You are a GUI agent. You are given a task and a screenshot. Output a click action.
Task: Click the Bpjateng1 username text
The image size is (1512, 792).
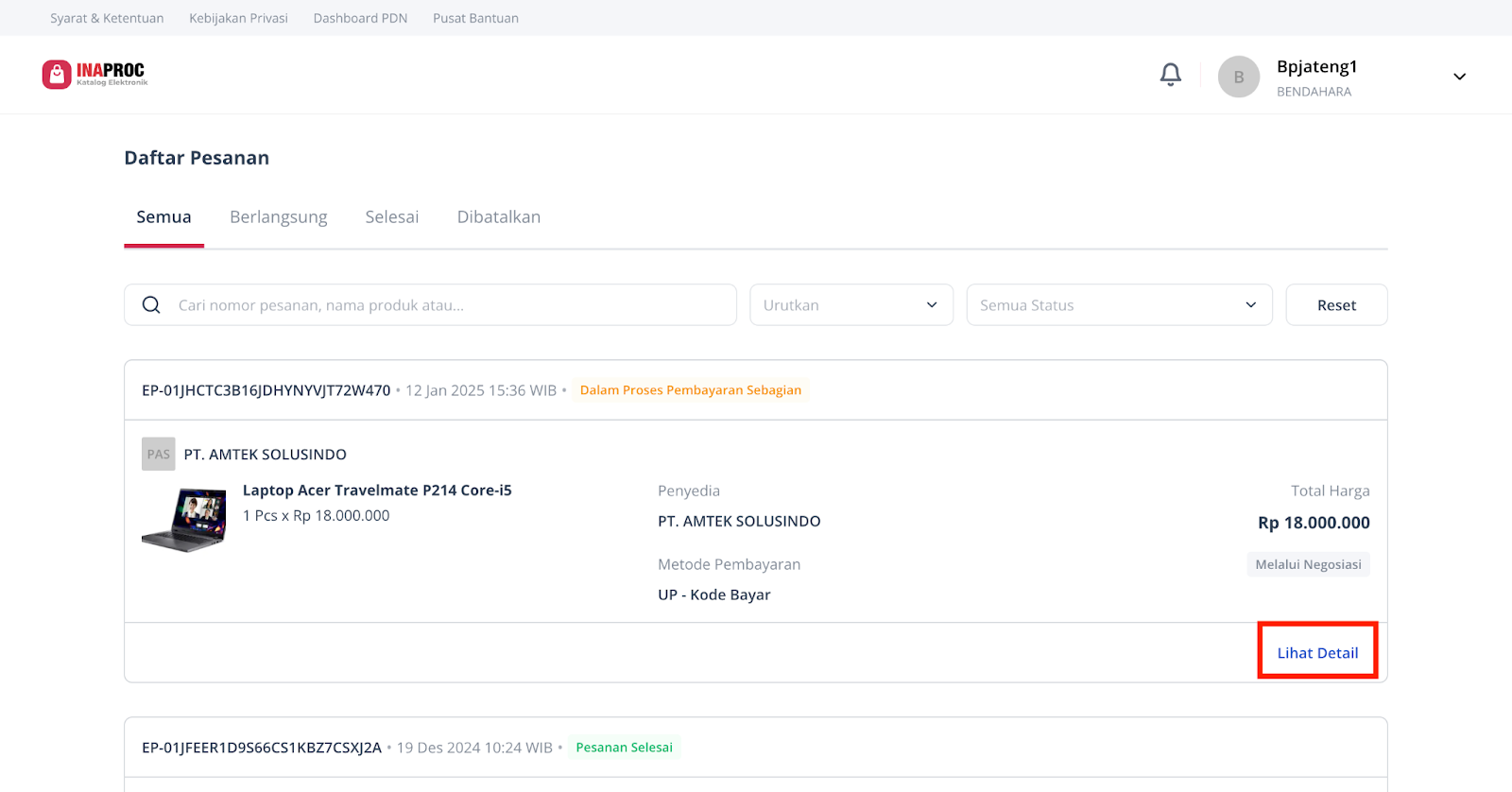(1316, 67)
